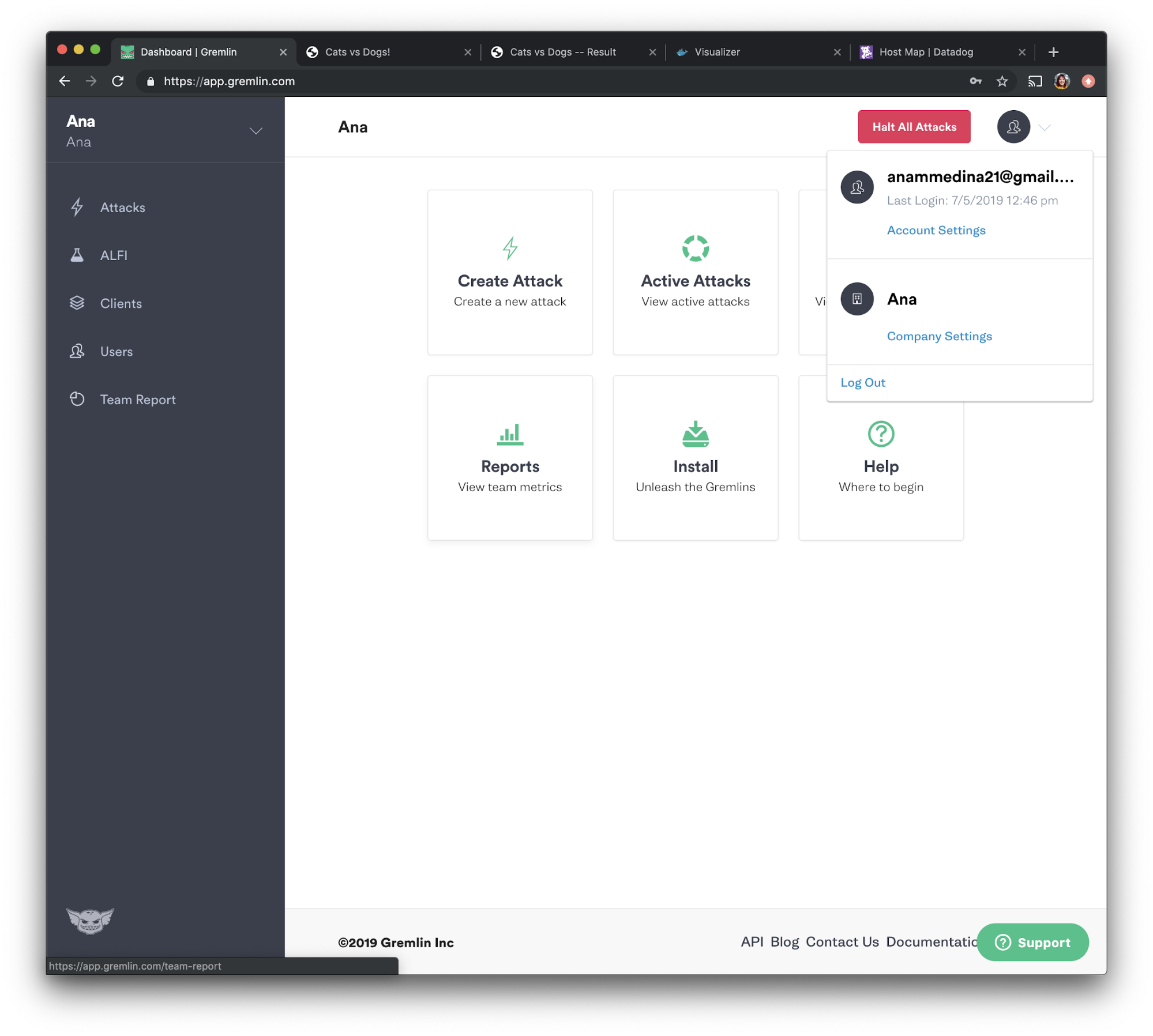Click the user avatar icon beside Halt All Attacks
Screen dimensions: 1153x1036
1013,127
